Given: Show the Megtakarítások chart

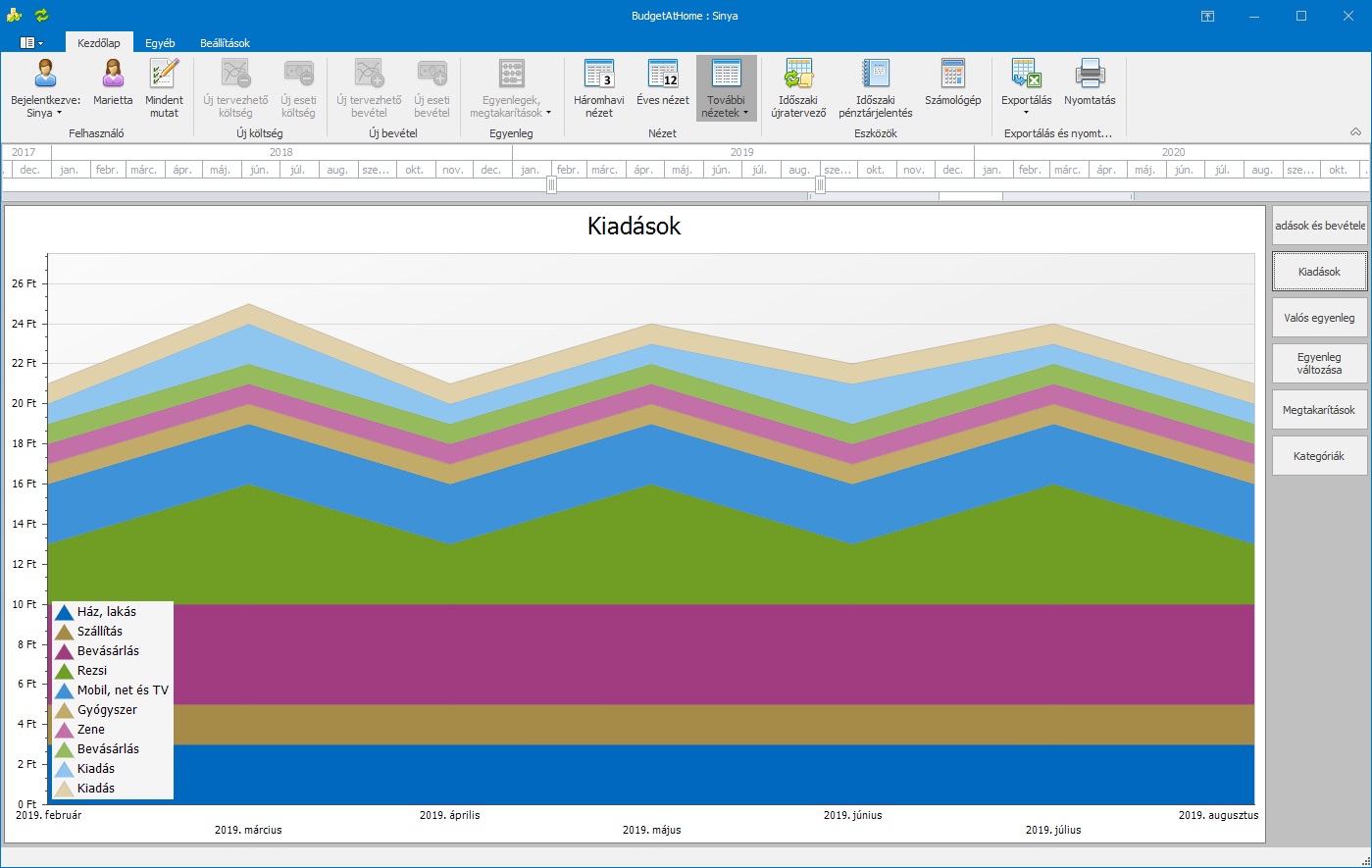Looking at the screenshot, I should click(x=1319, y=410).
